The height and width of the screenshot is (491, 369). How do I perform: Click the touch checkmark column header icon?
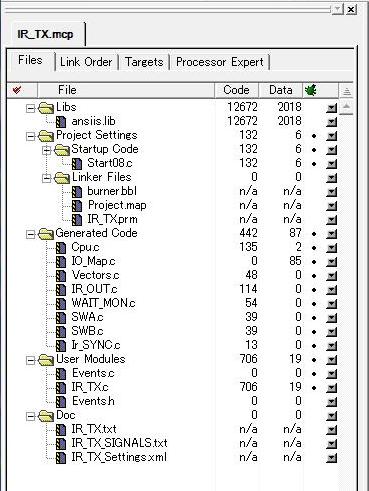pyautogui.click(x=17, y=90)
